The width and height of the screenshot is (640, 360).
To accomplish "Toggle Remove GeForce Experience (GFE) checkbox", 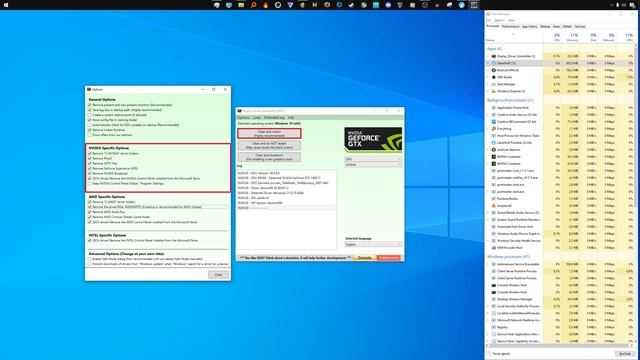I will pos(90,168).
